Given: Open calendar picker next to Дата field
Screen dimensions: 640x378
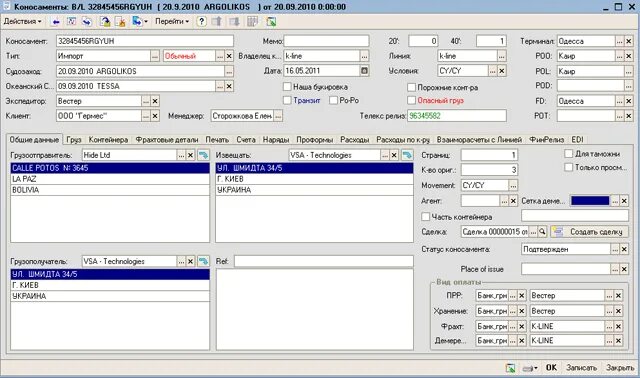Looking at the screenshot, I should [x=364, y=71].
